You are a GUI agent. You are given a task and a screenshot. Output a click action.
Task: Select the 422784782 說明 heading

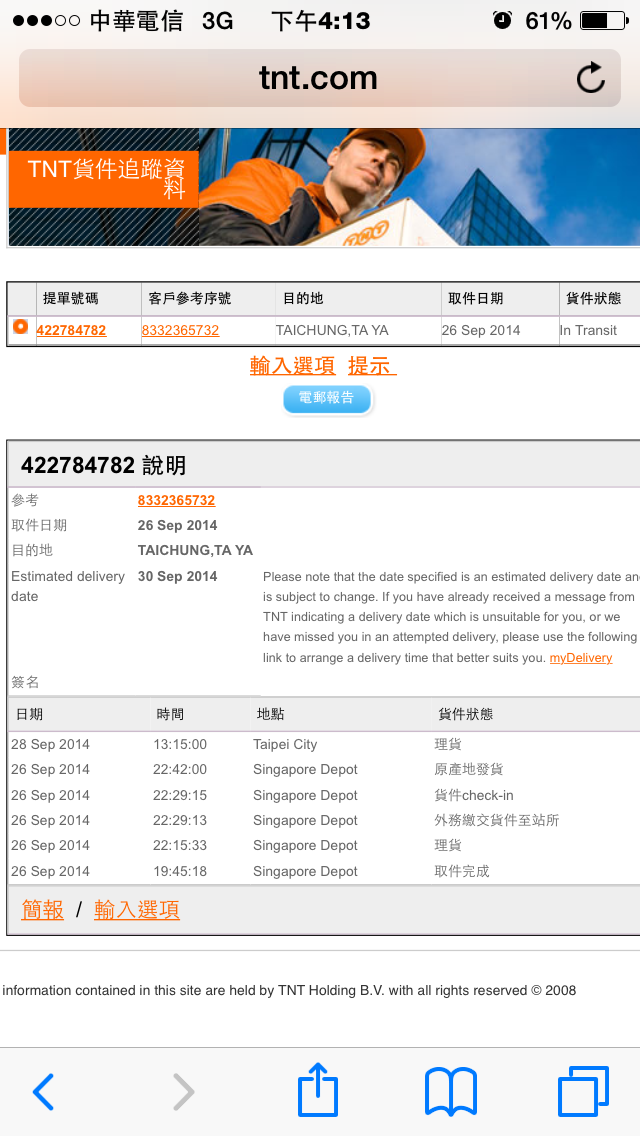pyautogui.click(x=103, y=465)
